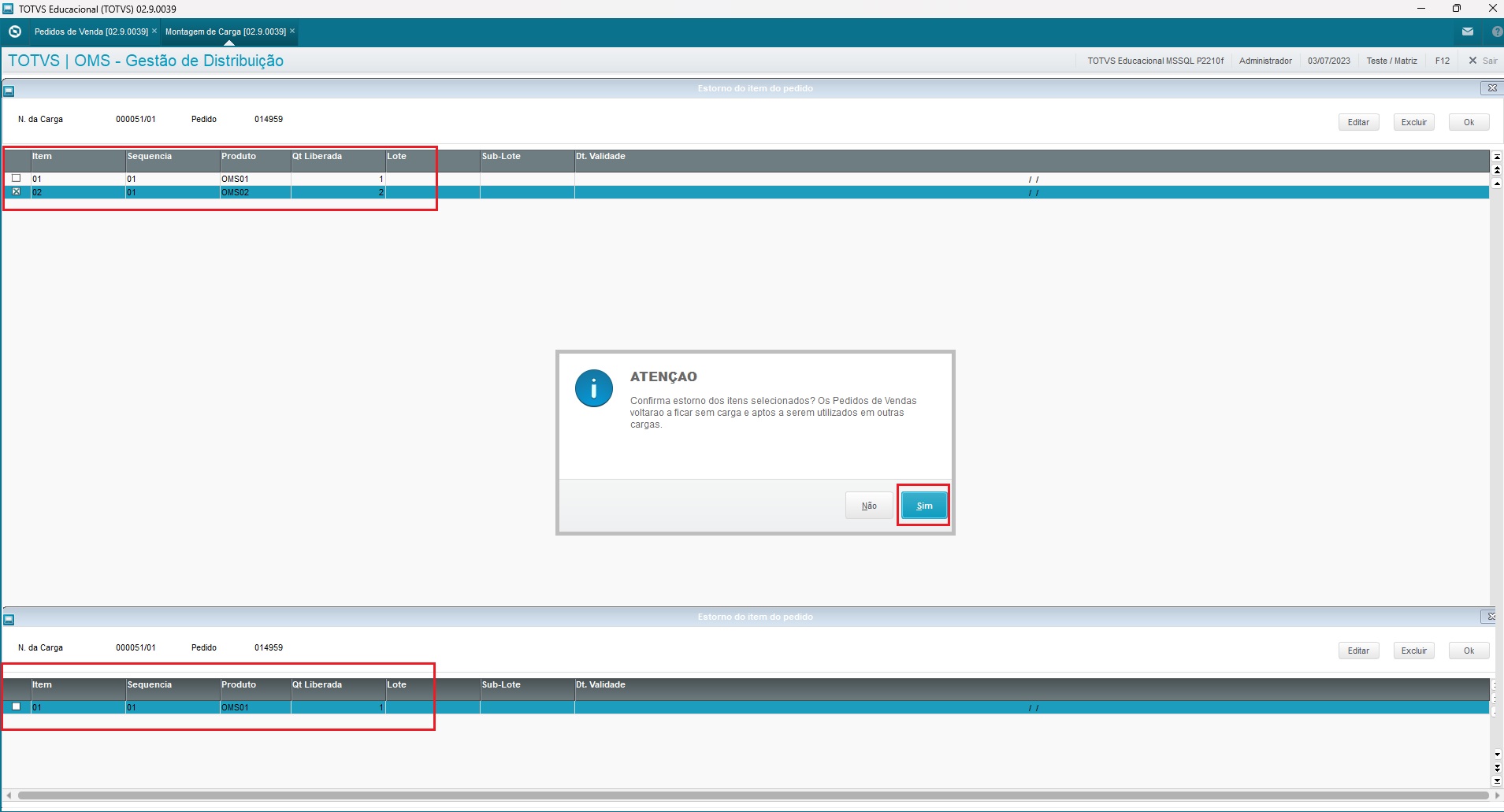
Task: Close the Pedidos de Venda tab
Action: (154, 32)
